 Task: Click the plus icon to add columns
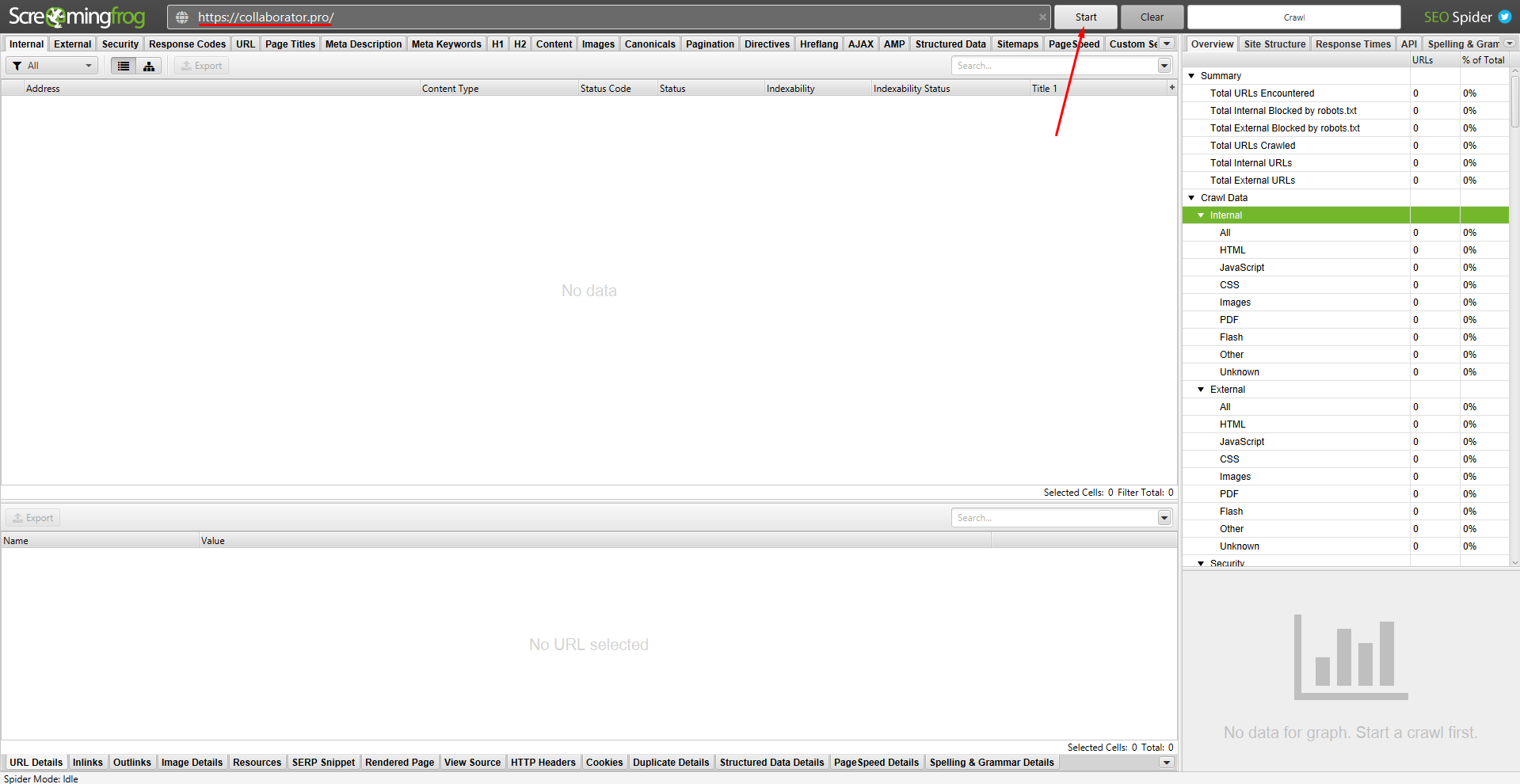pos(1171,87)
